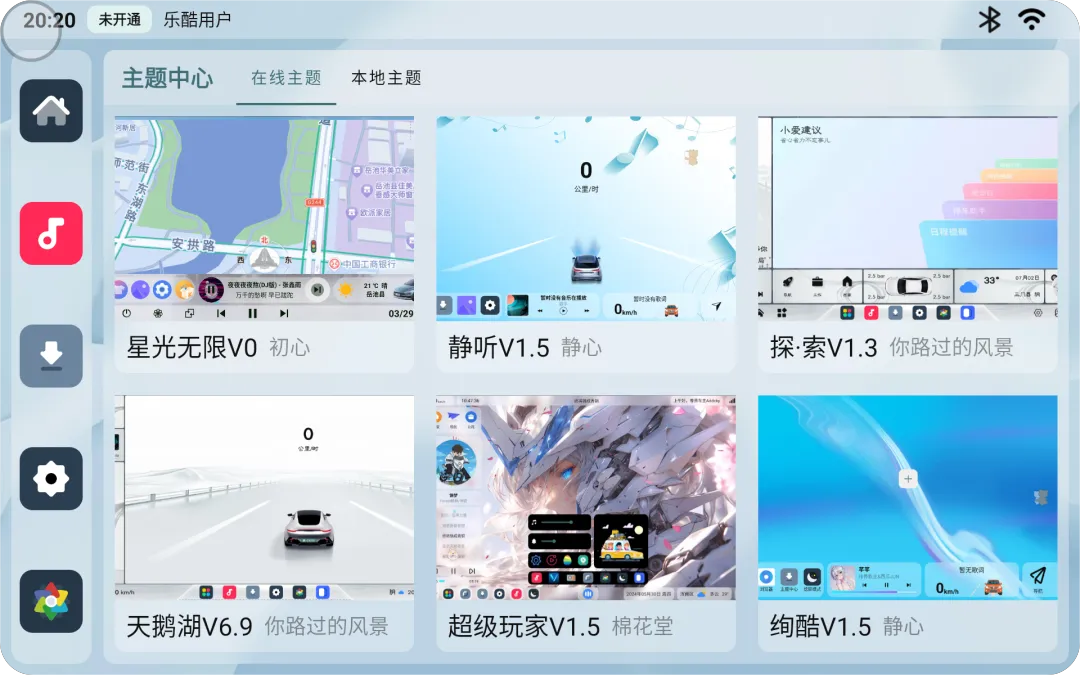Select the 静听V1.5 theme title
This screenshot has height=675, width=1080.
(x=499, y=348)
